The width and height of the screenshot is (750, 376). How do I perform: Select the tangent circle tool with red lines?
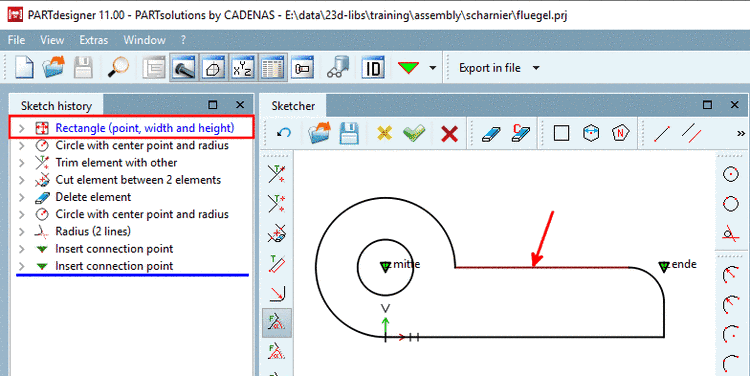tap(730, 234)
